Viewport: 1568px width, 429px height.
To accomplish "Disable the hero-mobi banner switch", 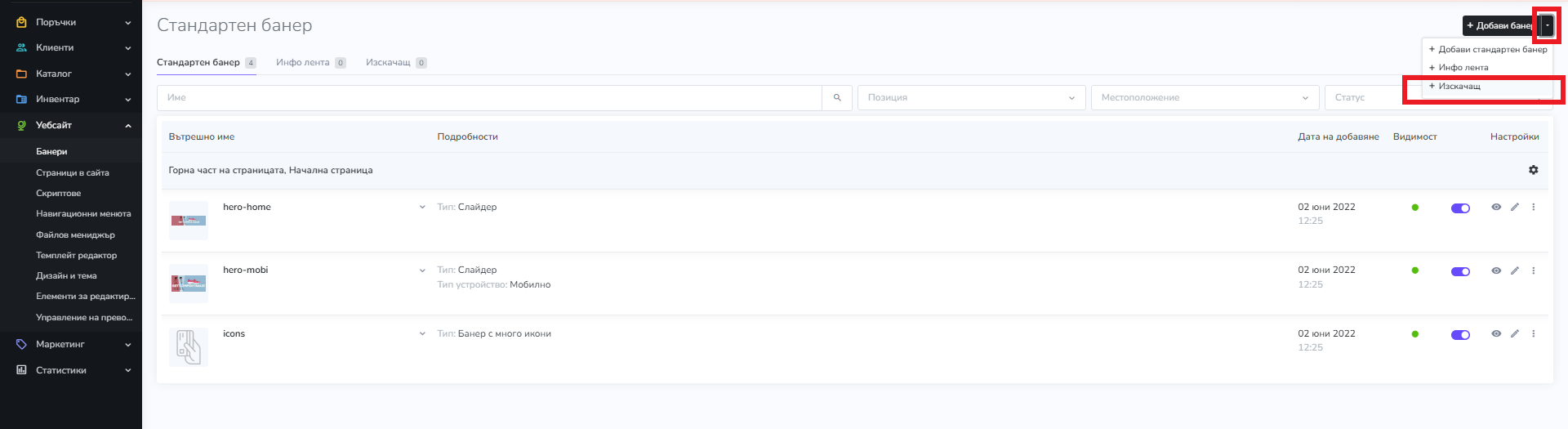I will (1460, 271).
